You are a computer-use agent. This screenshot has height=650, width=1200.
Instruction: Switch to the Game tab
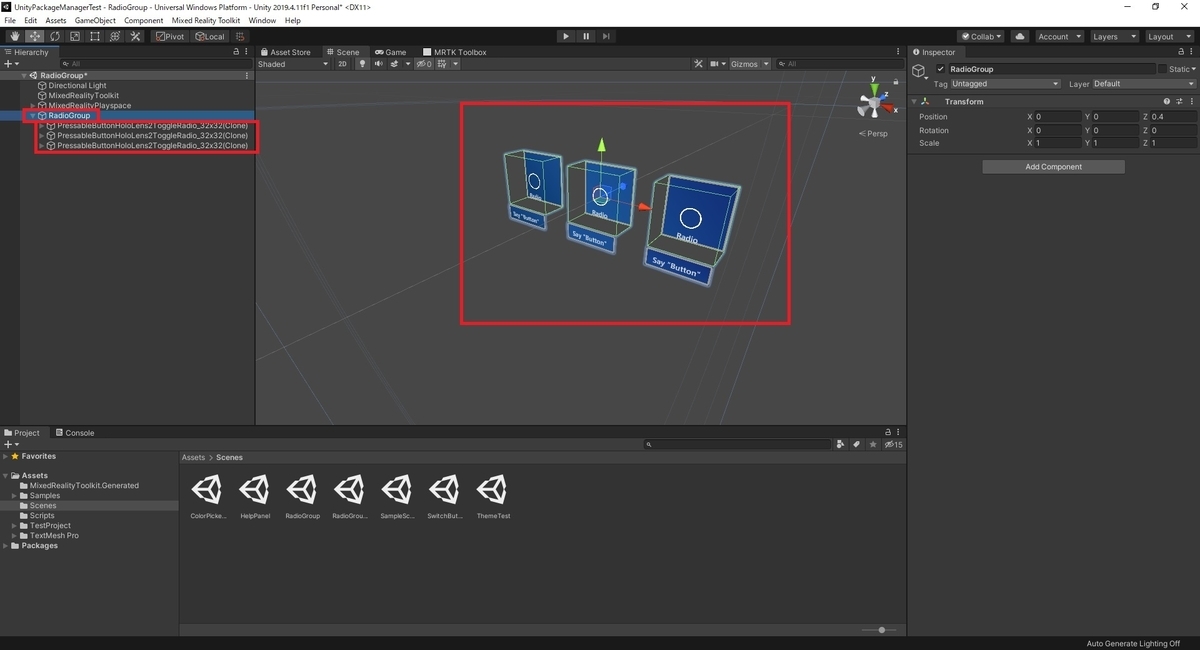(390, 52)
